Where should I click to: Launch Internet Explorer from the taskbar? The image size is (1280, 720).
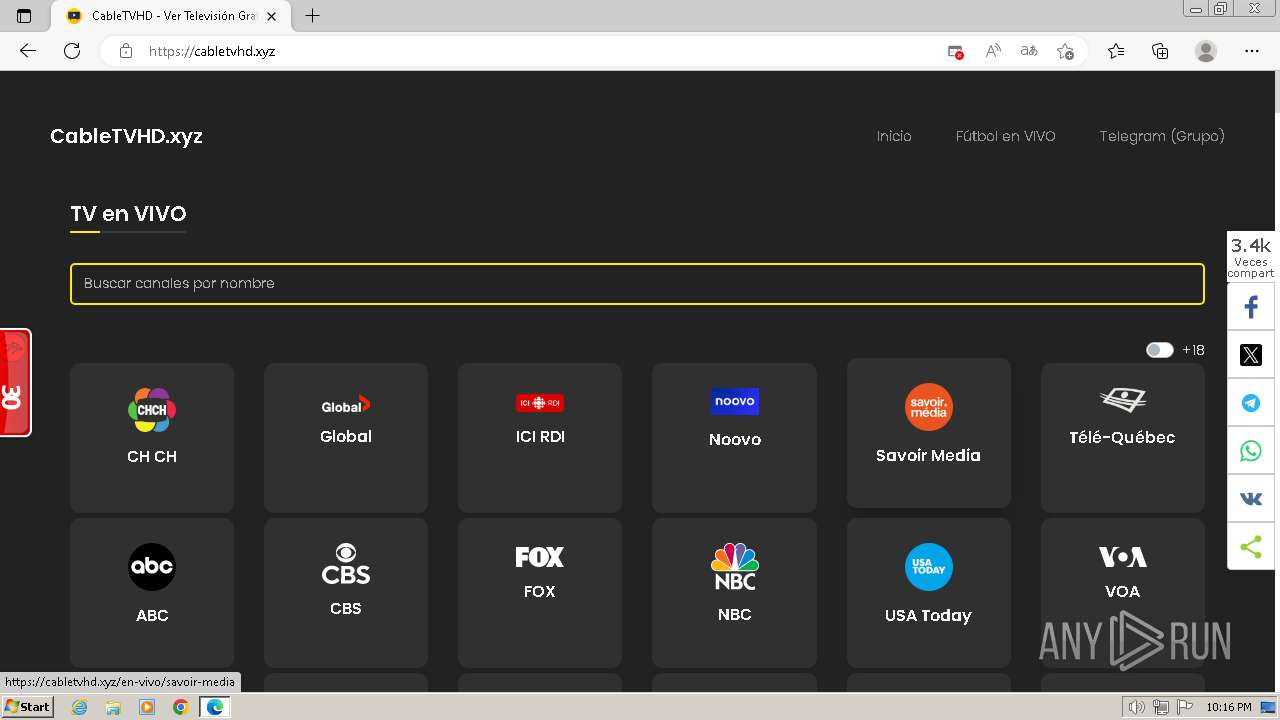point(80,707)
